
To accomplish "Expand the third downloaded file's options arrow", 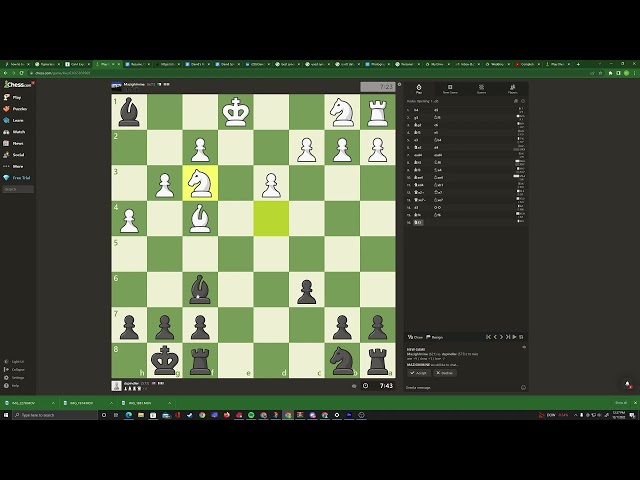I will (169, 403).
